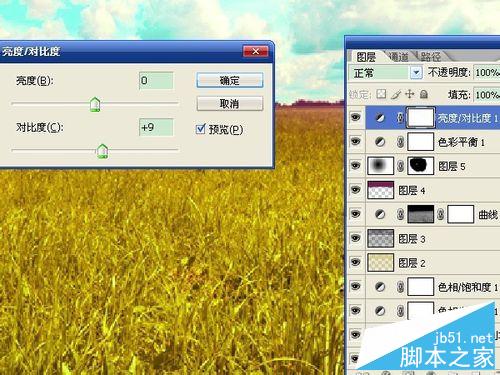This screenshot has width=500, height=375.
Task: Switch to the 通道 tab
Action: [399, 57]
